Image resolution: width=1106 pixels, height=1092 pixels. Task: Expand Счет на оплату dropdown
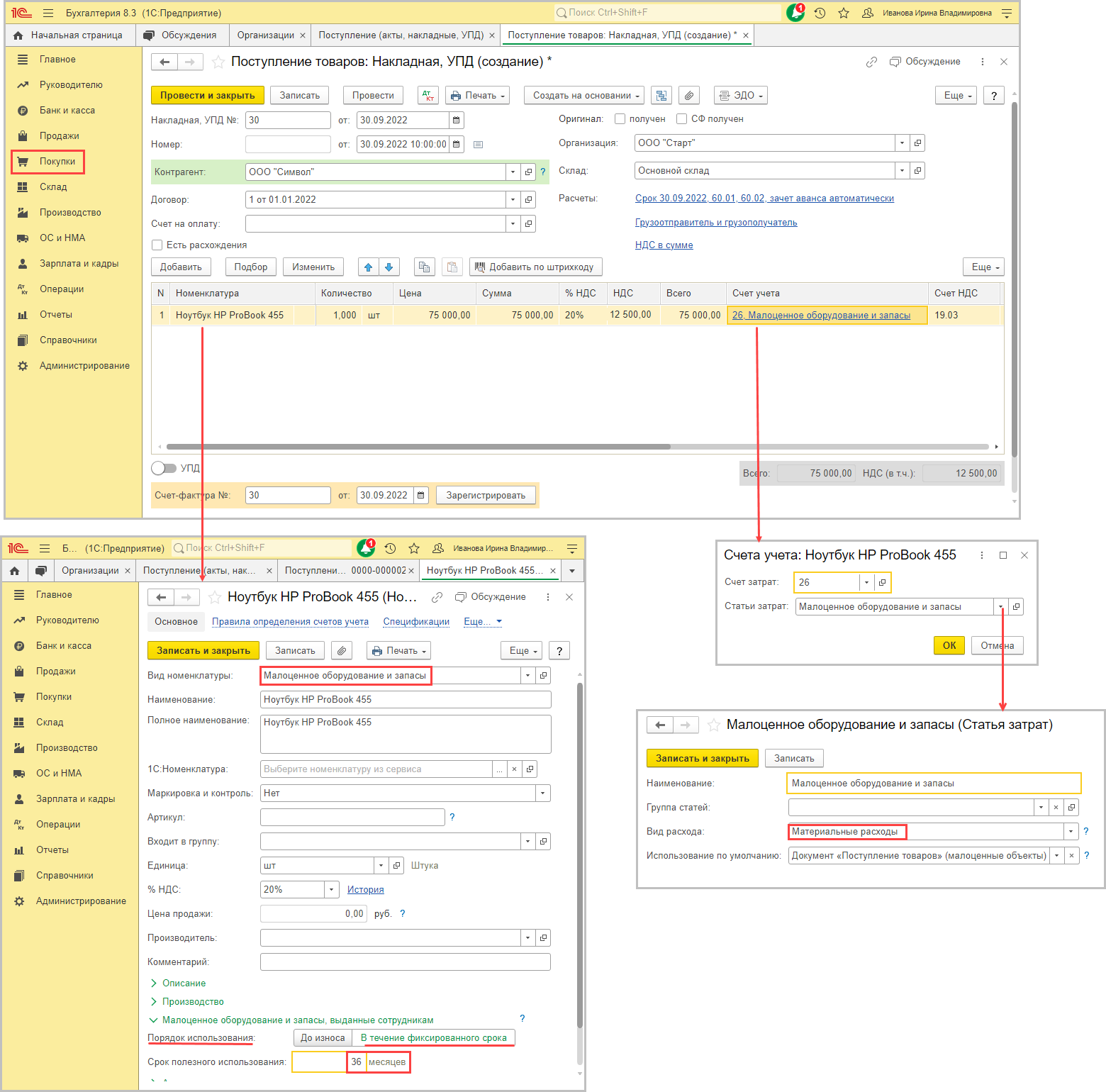(x=513, y=224)
